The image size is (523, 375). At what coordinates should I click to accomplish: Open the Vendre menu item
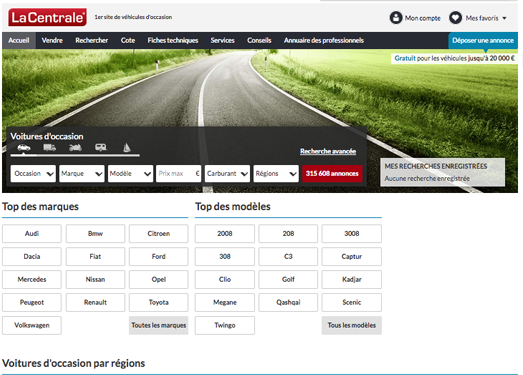pos(52,40)
